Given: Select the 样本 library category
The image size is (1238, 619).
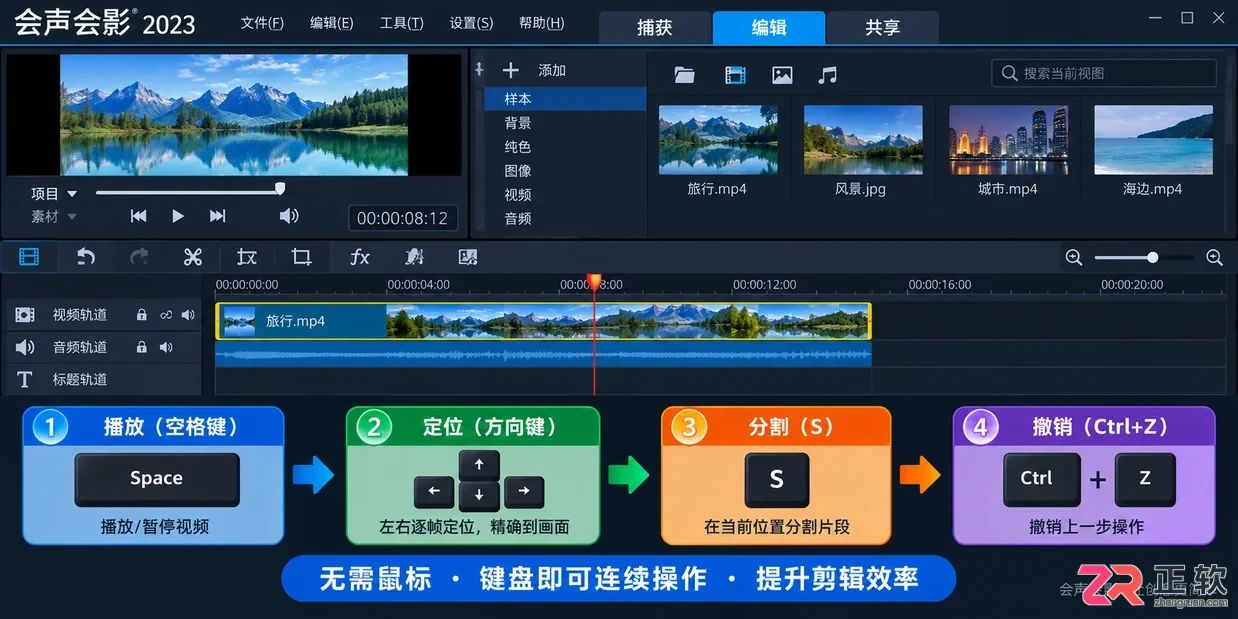Looking at the screenshot, I should 565,99.
